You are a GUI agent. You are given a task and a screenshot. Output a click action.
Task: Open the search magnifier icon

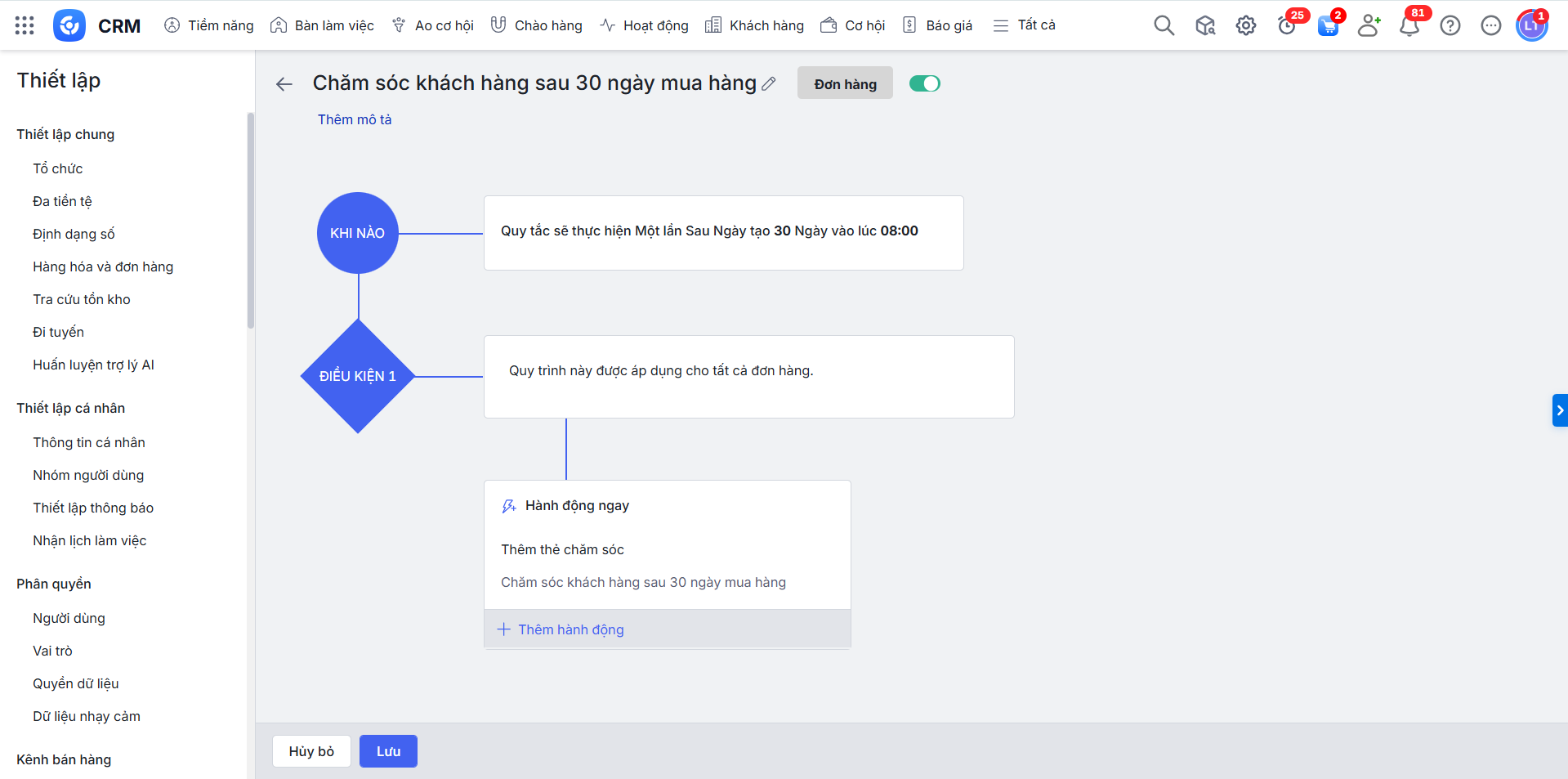(1164, 25)
